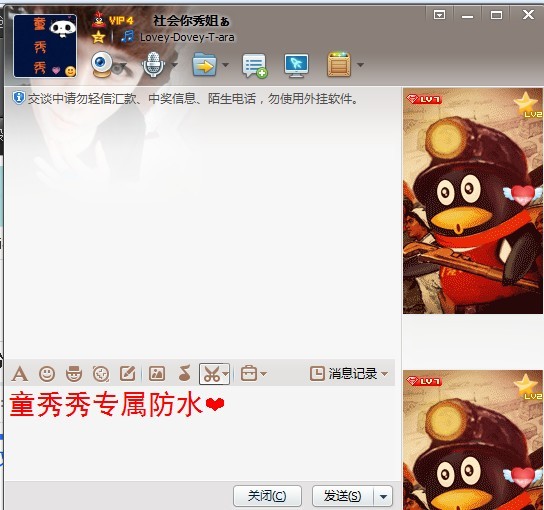The image size is (544, 510).
Task: Capture a screenshot with scissors icon
Action: pos(211,374)
